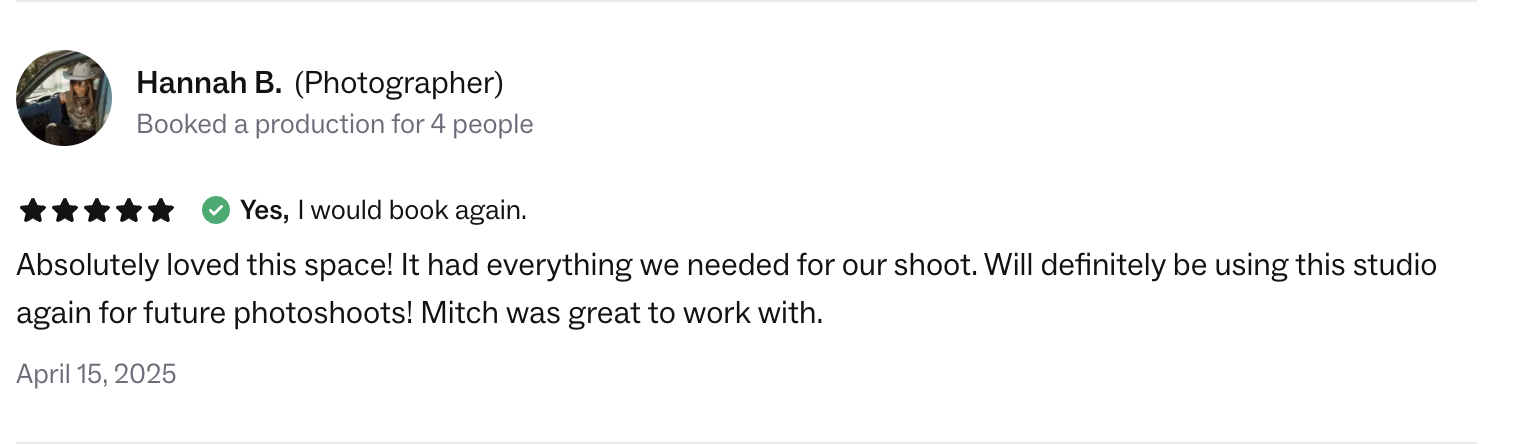Click "Mitch was great to work with." sentence
This screenshot has width=1532, height=446.
pyautogui.click(x=621, y=314)
